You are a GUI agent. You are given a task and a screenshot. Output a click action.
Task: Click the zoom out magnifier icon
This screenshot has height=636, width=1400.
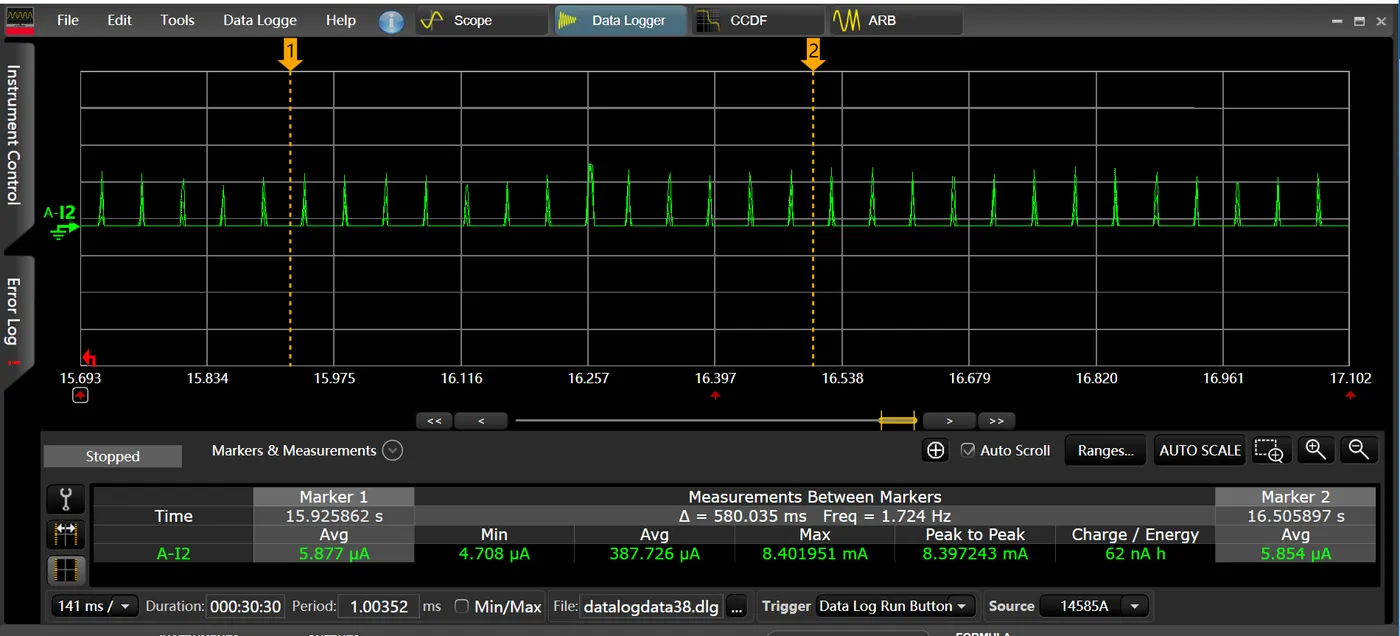coord(1358,450)
